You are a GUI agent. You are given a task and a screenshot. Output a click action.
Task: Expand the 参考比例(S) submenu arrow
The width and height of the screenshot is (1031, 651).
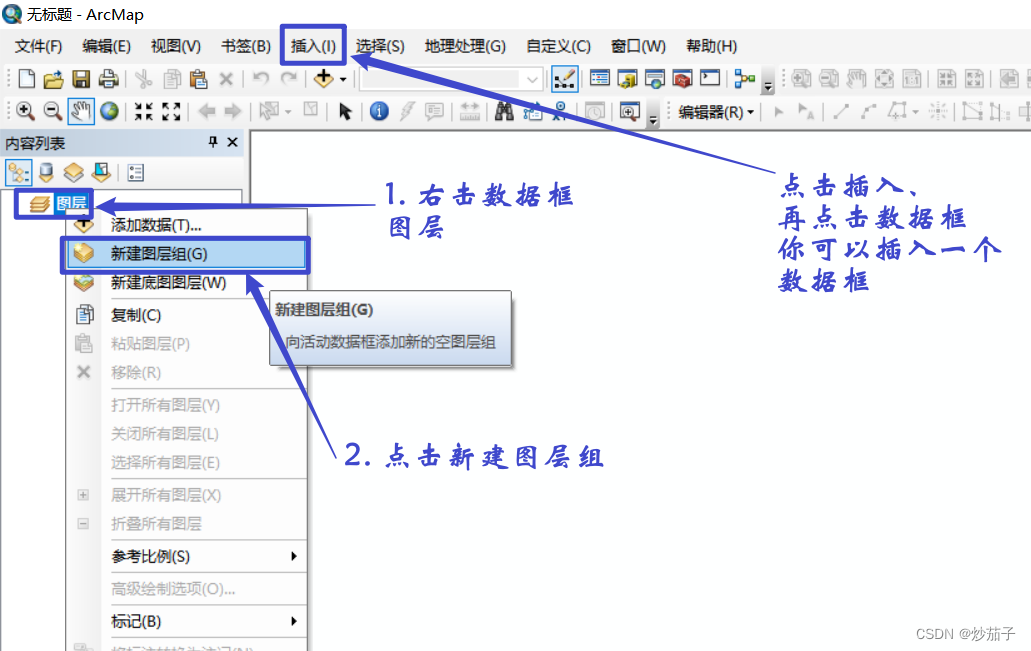point(293,556)
